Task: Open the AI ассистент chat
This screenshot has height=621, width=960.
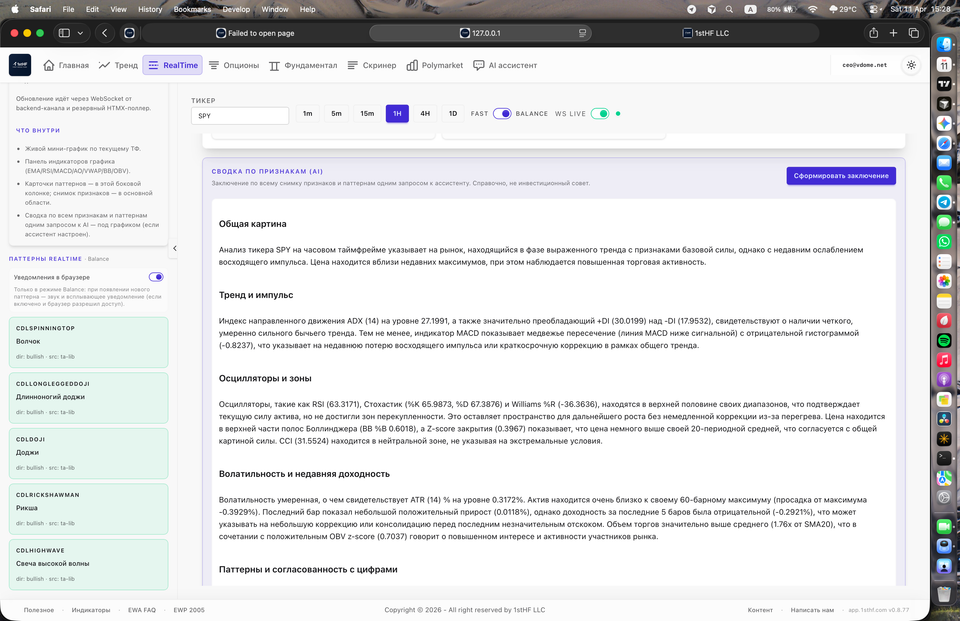Action: [x=505, y=66]
